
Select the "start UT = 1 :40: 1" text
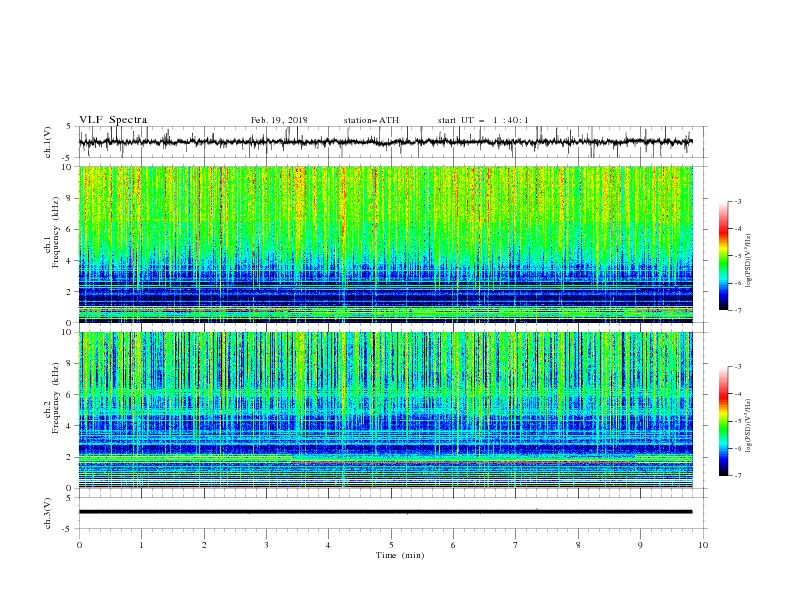[483, 120]
